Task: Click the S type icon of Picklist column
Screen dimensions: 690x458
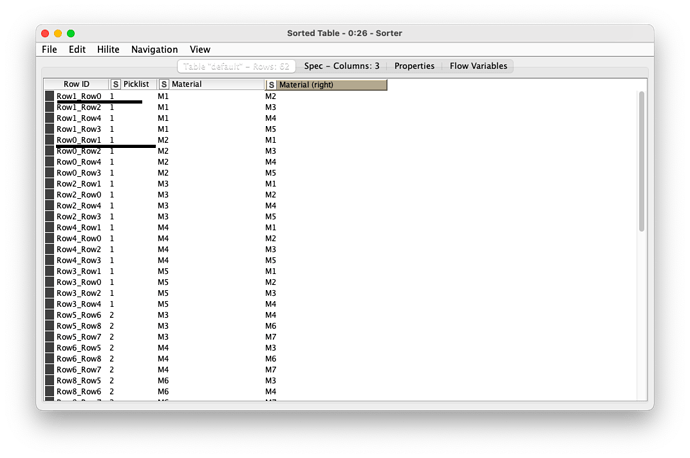Action: (x=116, y=84)
